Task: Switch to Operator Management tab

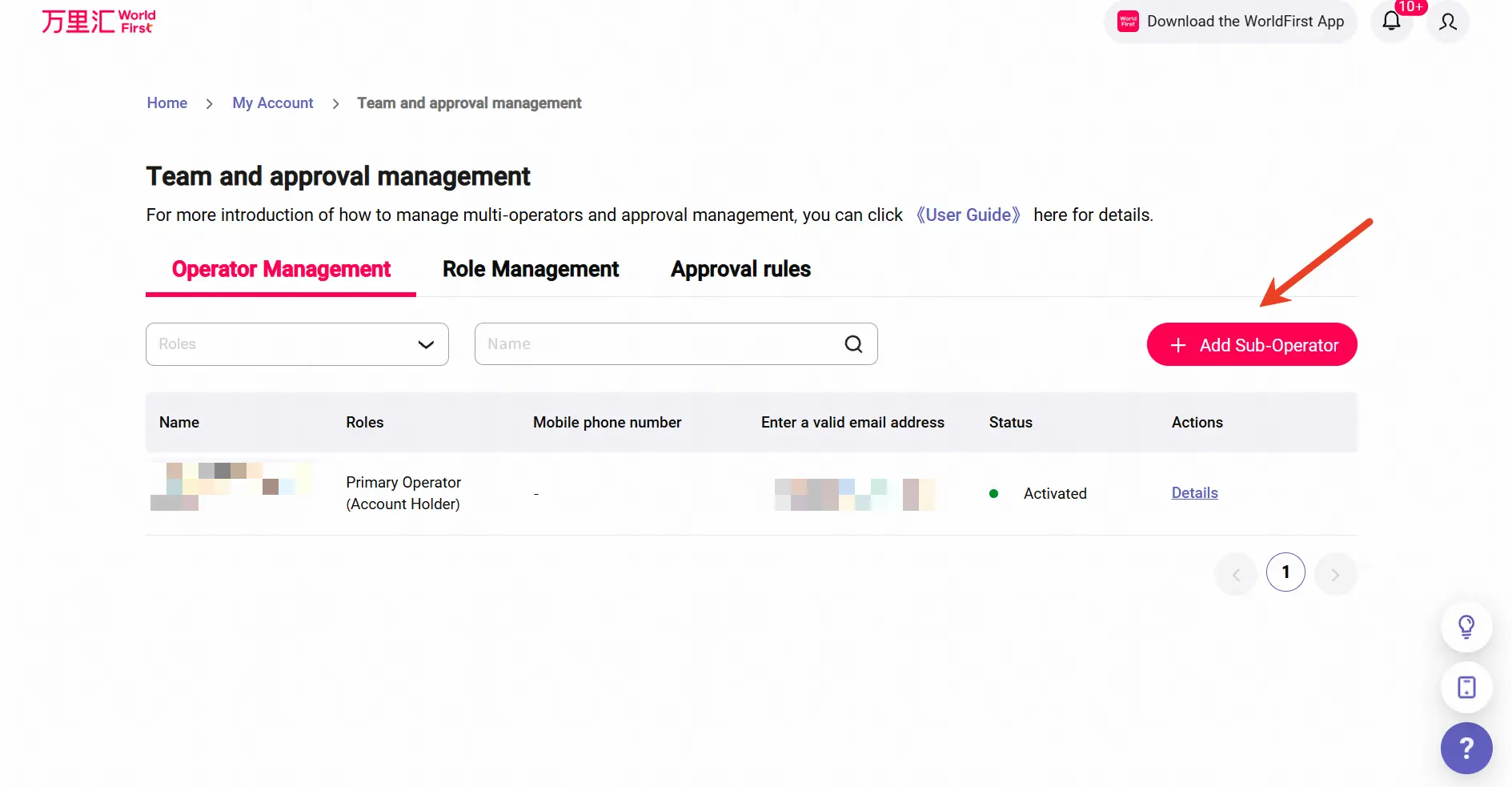Action: (281, 270)
